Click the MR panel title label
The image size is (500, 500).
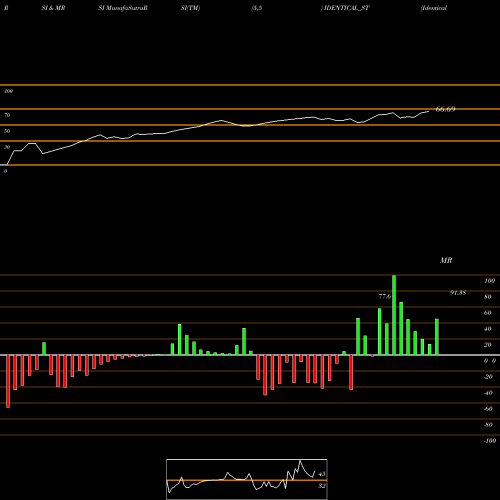click(x=446, y=260)
